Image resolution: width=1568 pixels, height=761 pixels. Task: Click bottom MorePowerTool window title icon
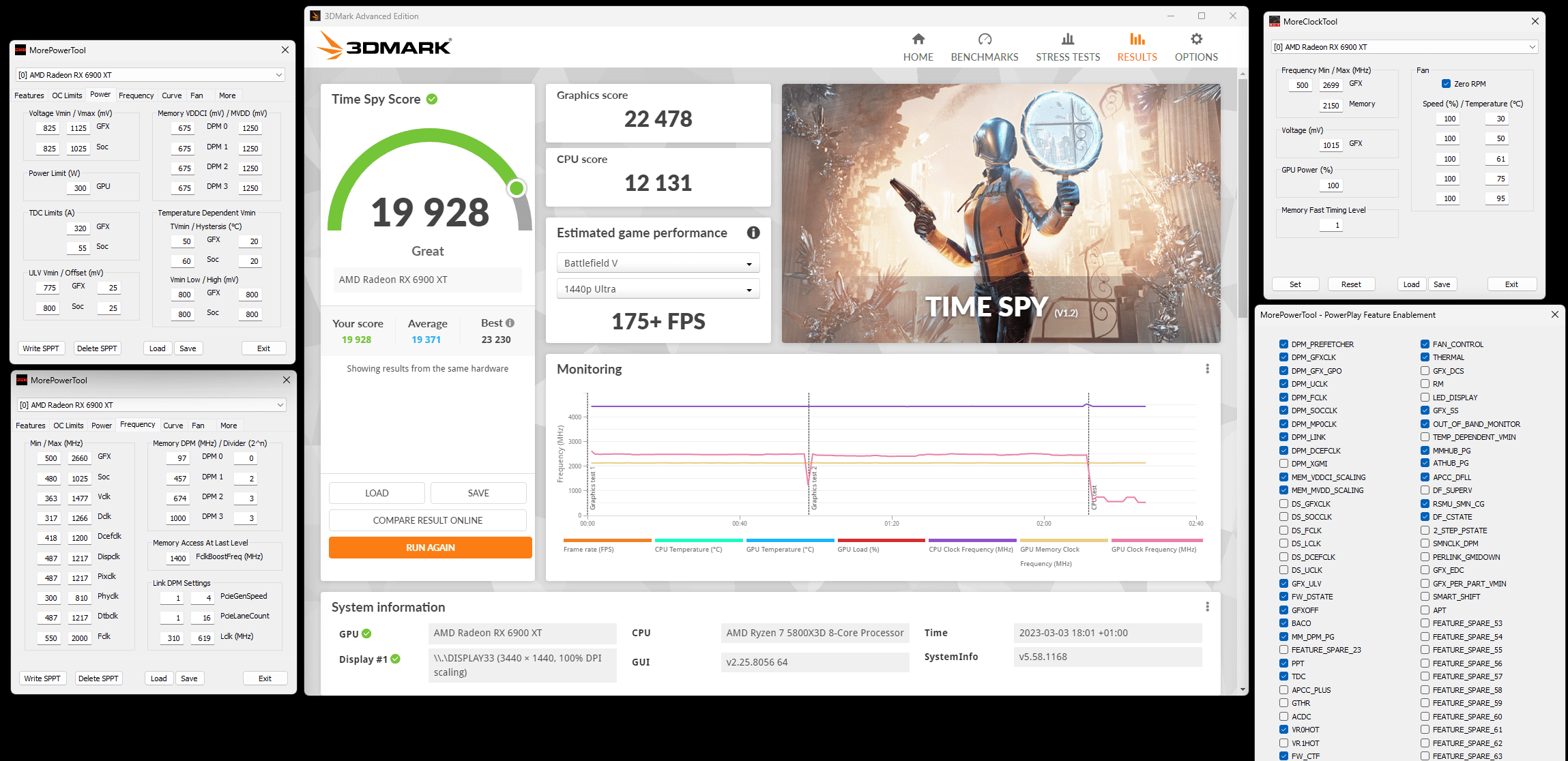(x=22, y=380)
